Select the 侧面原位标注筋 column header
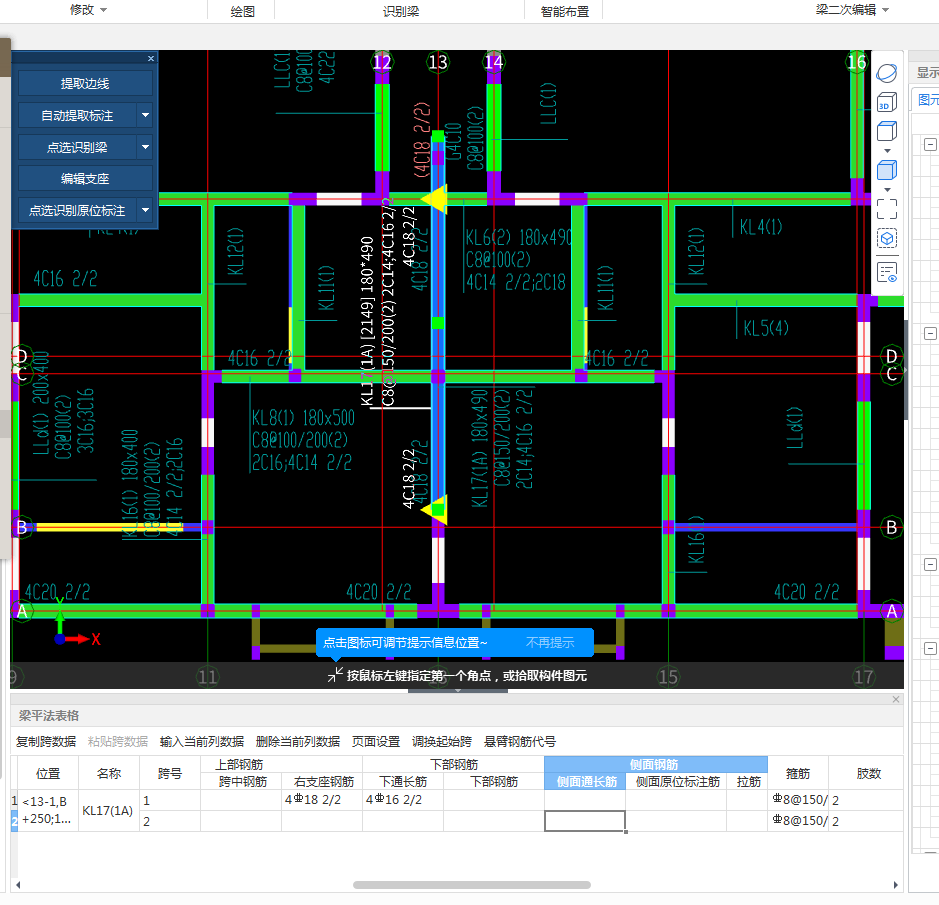The image size is (939, 905). pyautogui.click(x=677, y=782)
